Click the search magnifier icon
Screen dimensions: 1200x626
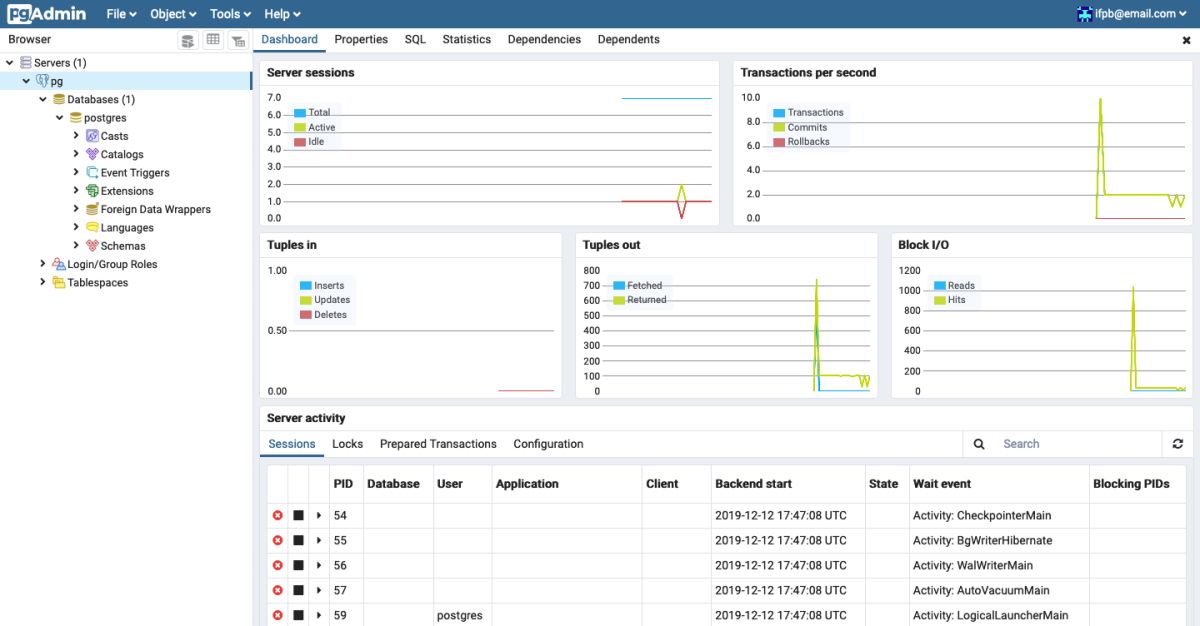coord(979,444)
